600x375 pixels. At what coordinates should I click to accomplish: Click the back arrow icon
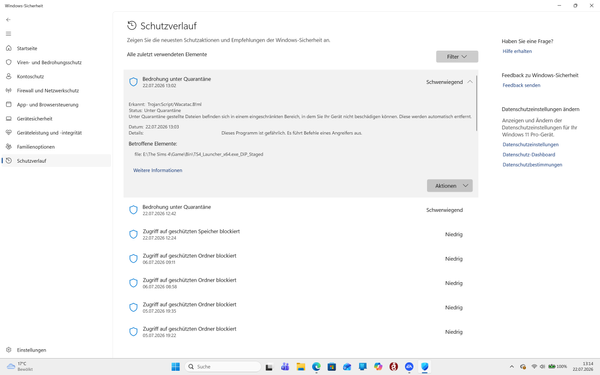click(x=8, y=20)
